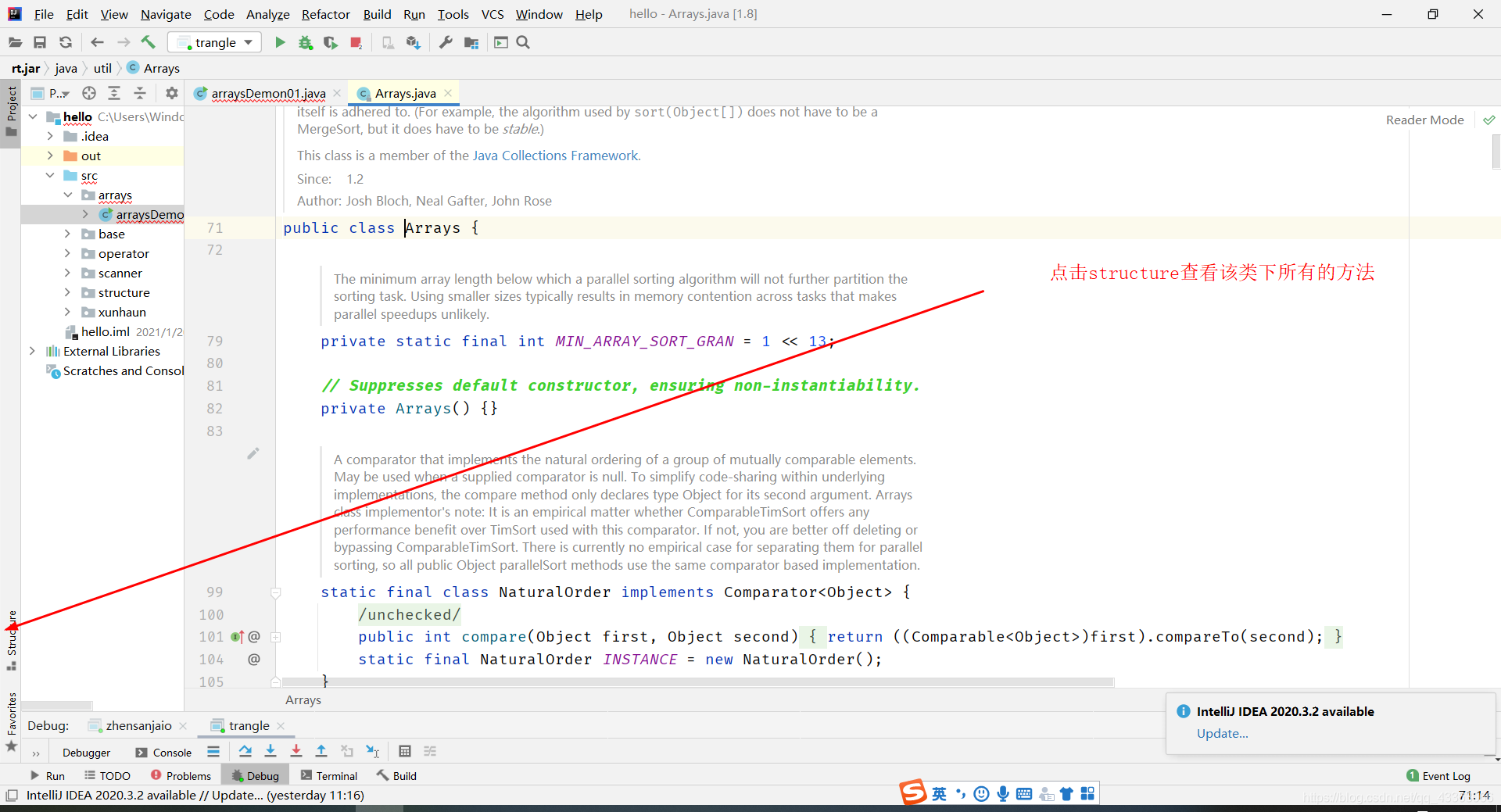Click util in the navigation breadcrumb

point(102,68)
